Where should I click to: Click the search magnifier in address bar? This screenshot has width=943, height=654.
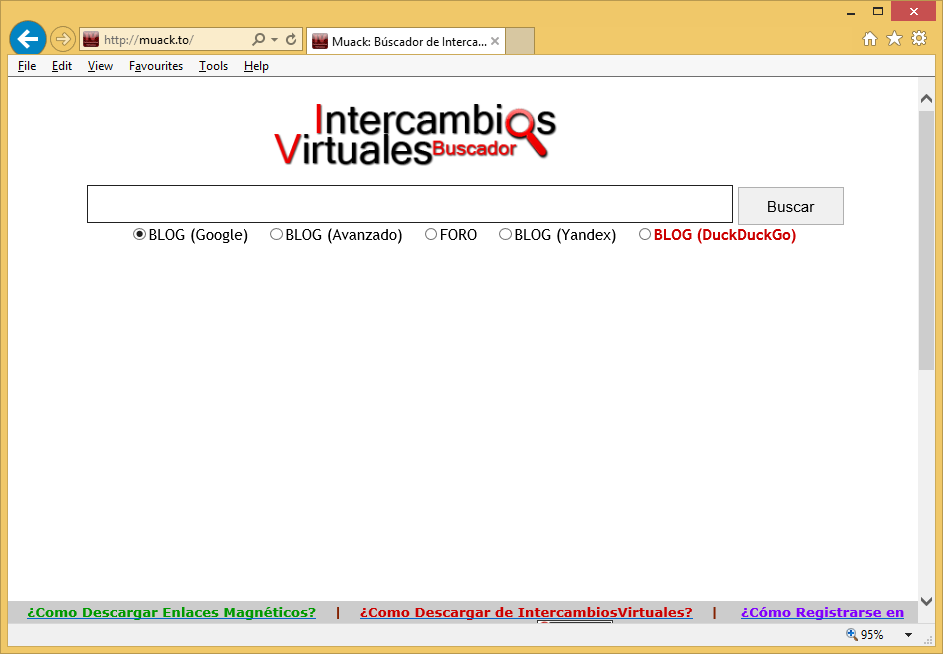click(x=258, y=40)
